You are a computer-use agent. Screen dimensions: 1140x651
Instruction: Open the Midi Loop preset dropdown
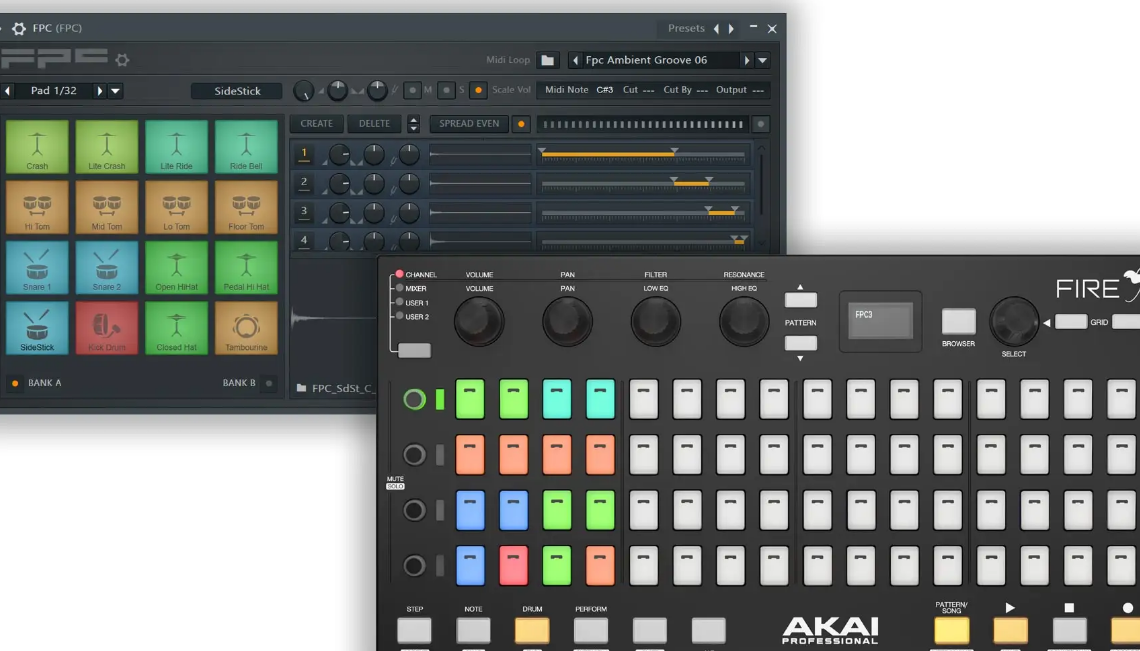(762, 60)
